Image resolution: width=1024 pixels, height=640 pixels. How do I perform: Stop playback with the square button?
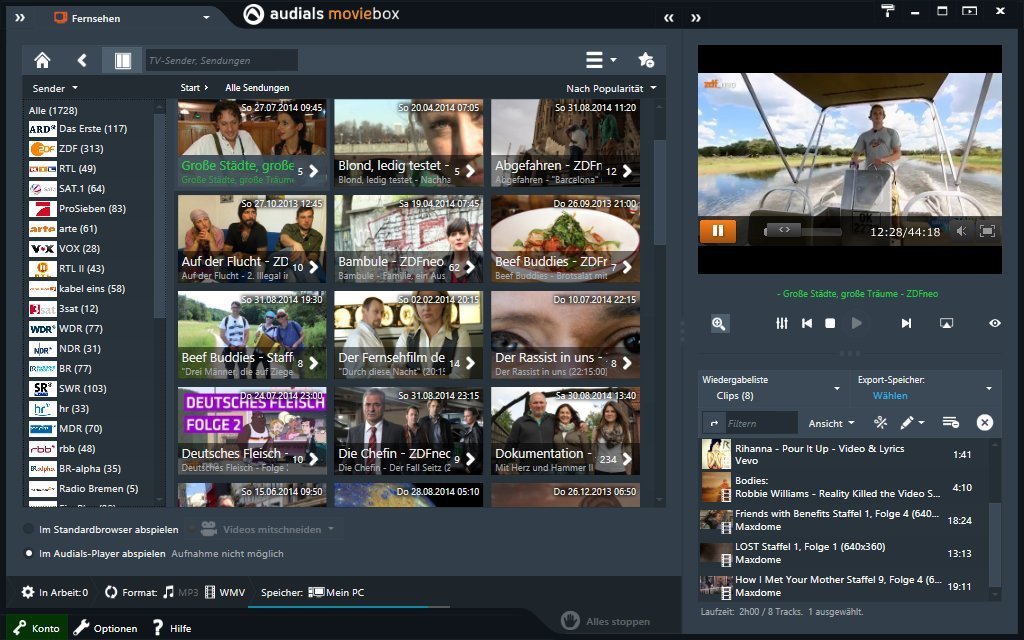click(830, 323)
